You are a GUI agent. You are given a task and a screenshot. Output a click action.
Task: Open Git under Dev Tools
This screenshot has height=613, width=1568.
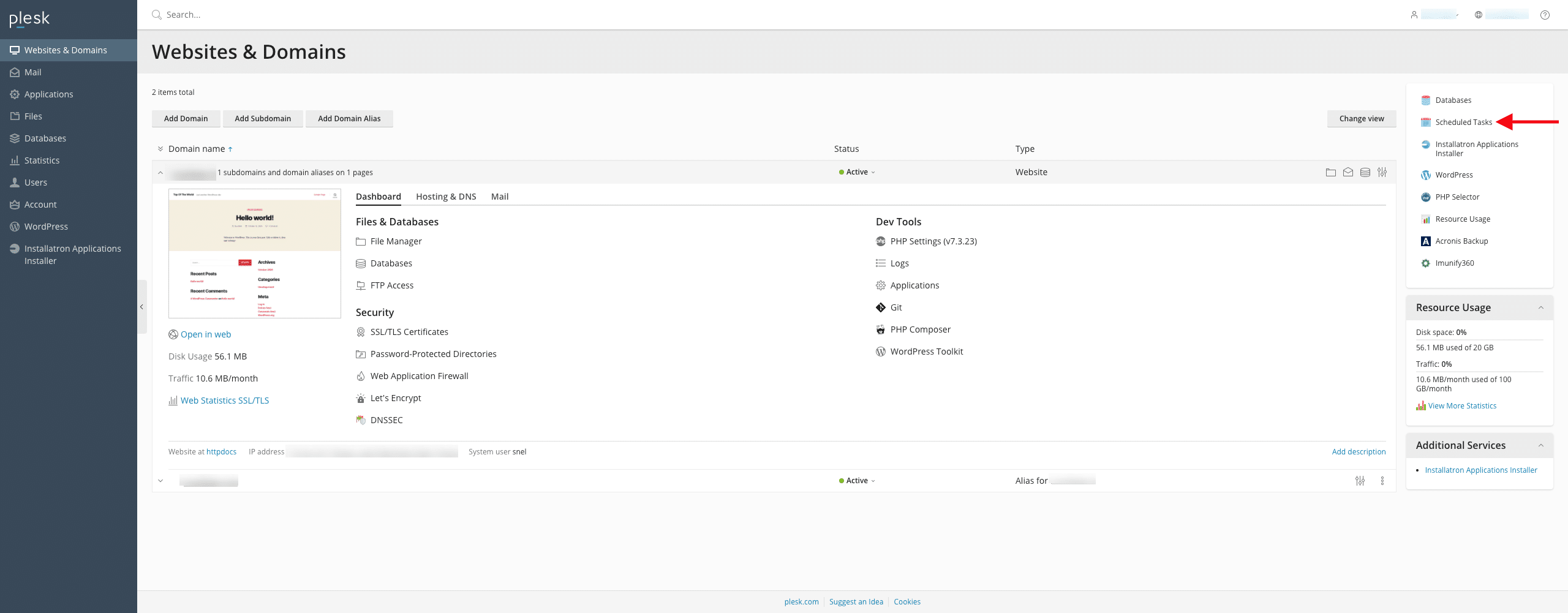889,307
